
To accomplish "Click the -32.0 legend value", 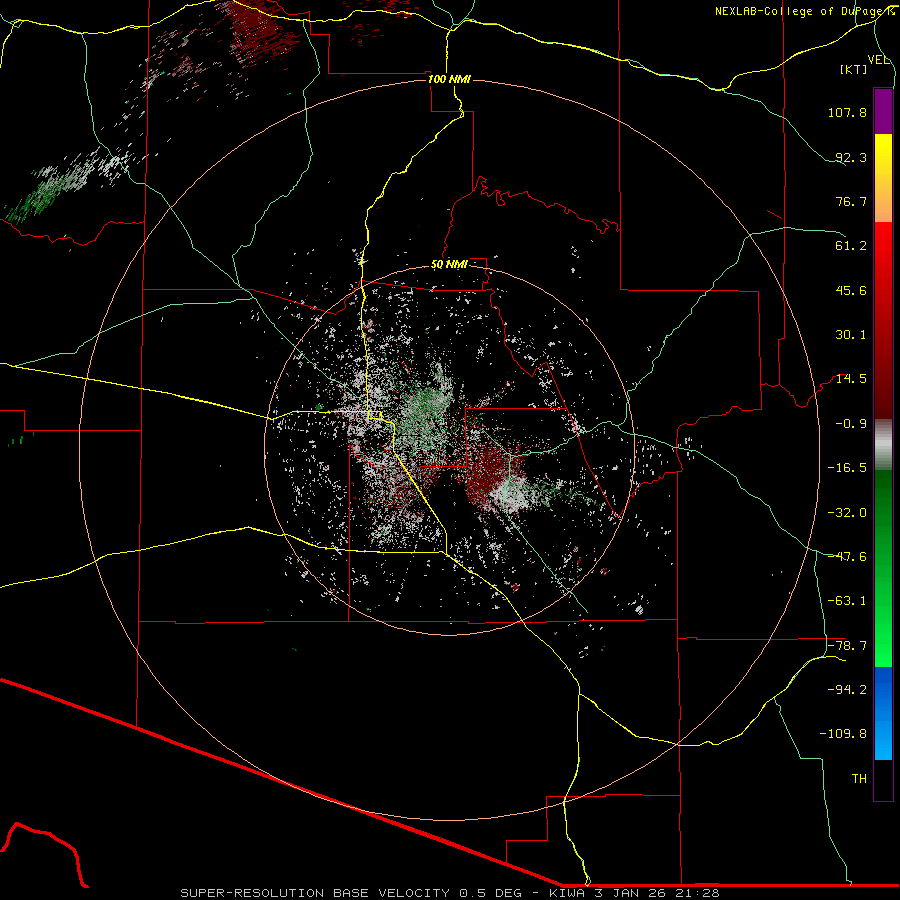I will coord(847,513).
